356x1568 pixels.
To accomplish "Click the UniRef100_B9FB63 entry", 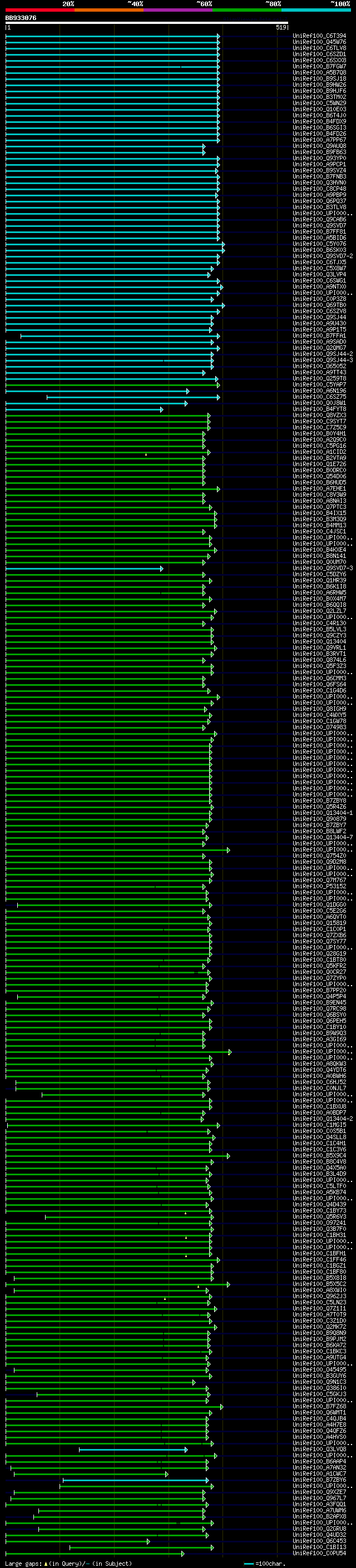I will click(x=319, y=152).
